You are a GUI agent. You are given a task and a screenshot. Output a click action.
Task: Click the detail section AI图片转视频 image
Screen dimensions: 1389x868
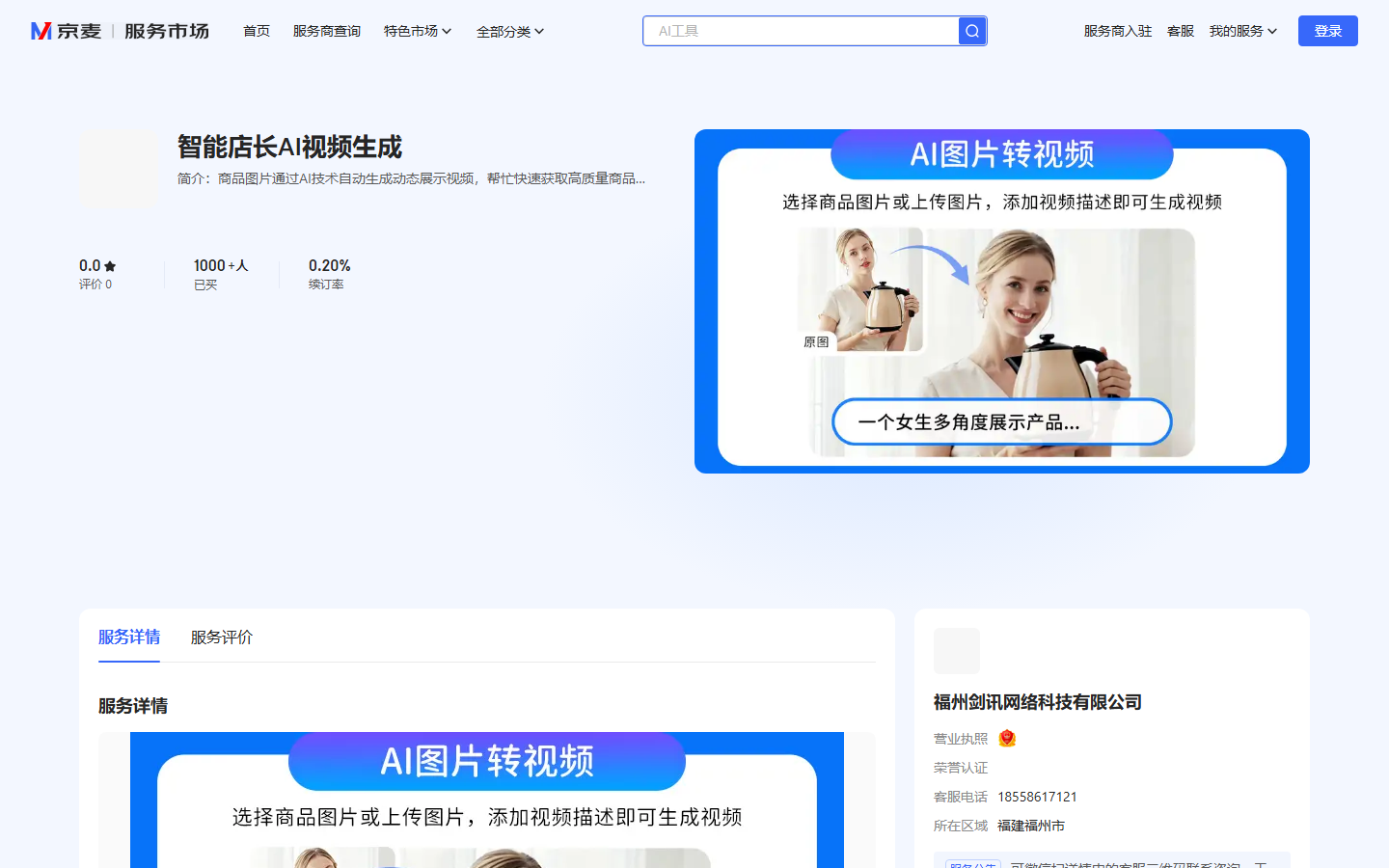click(x=487, y=800)
